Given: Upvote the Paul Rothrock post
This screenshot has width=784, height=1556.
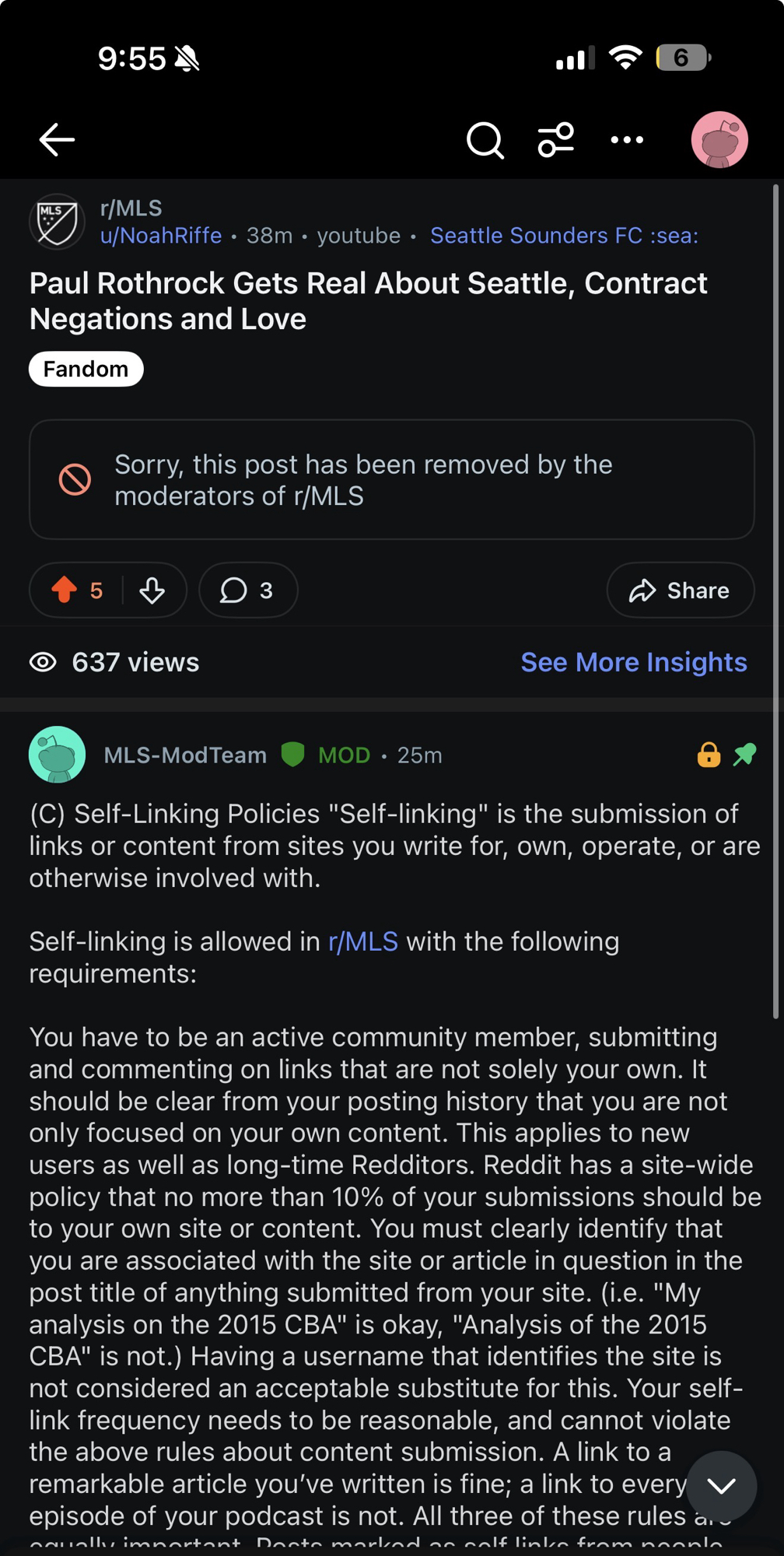Looking at the screenshot, I should [x=65, y=591].
